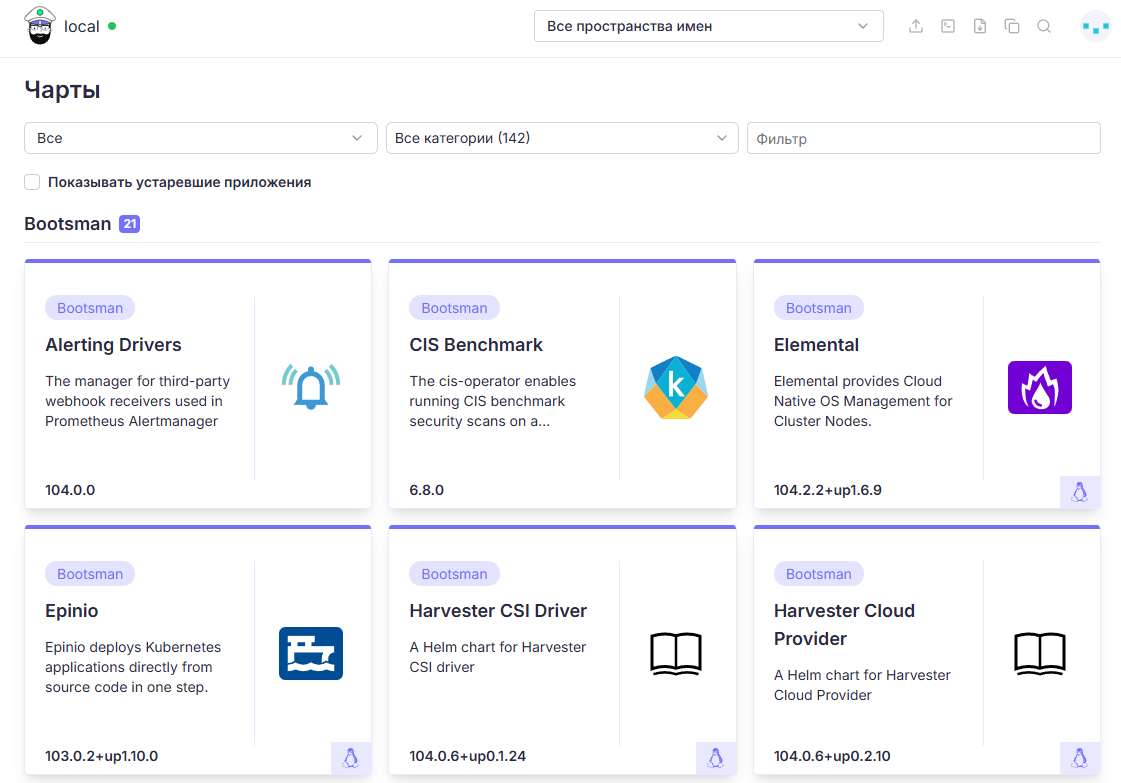Click the green cluster status dot

(112, 26)
